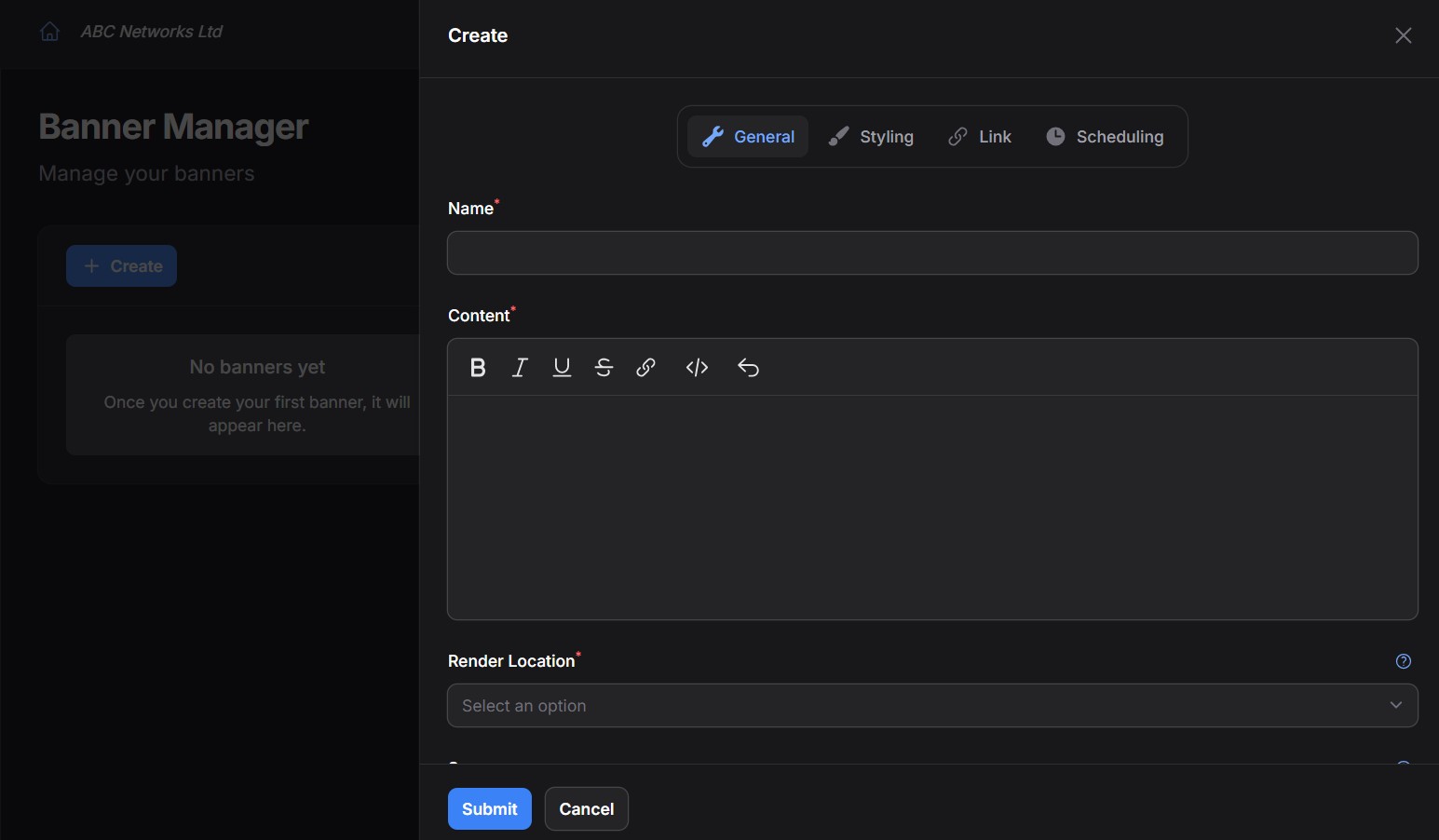Open the Link tab
Viewport: 1439px width, 840px height.
tap(980, 137)
